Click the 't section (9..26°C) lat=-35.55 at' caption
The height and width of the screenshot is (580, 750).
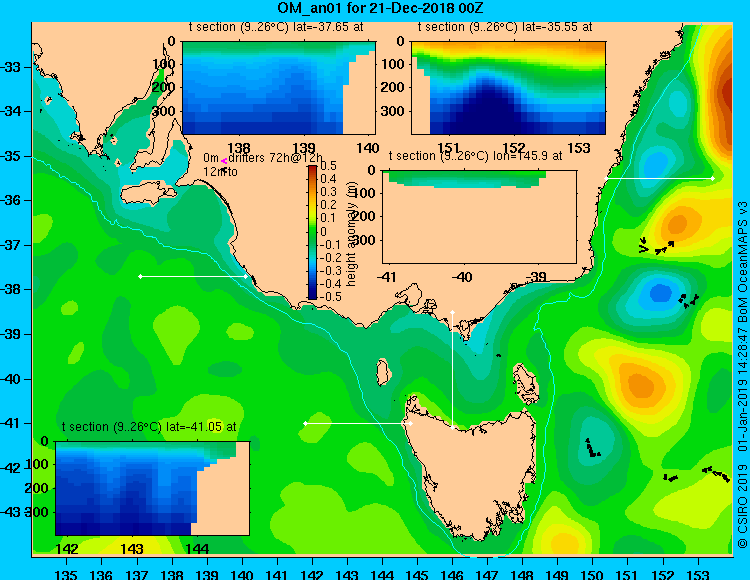tap(505, 27)
